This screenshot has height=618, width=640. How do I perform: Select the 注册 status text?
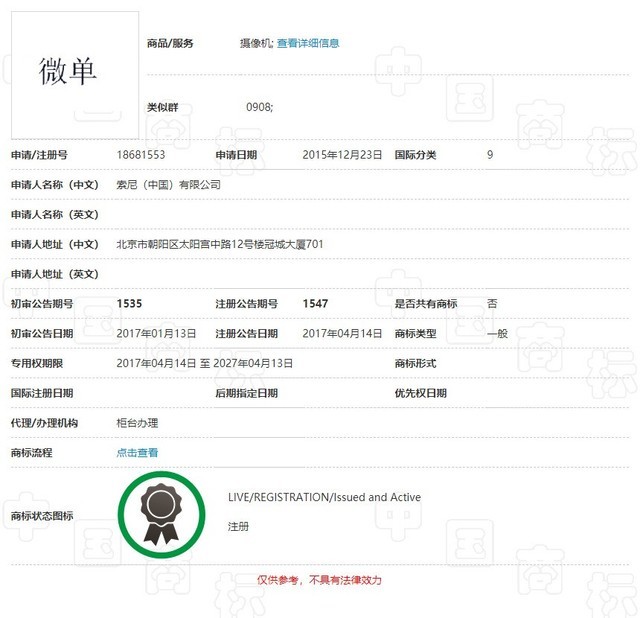(238, 527)
